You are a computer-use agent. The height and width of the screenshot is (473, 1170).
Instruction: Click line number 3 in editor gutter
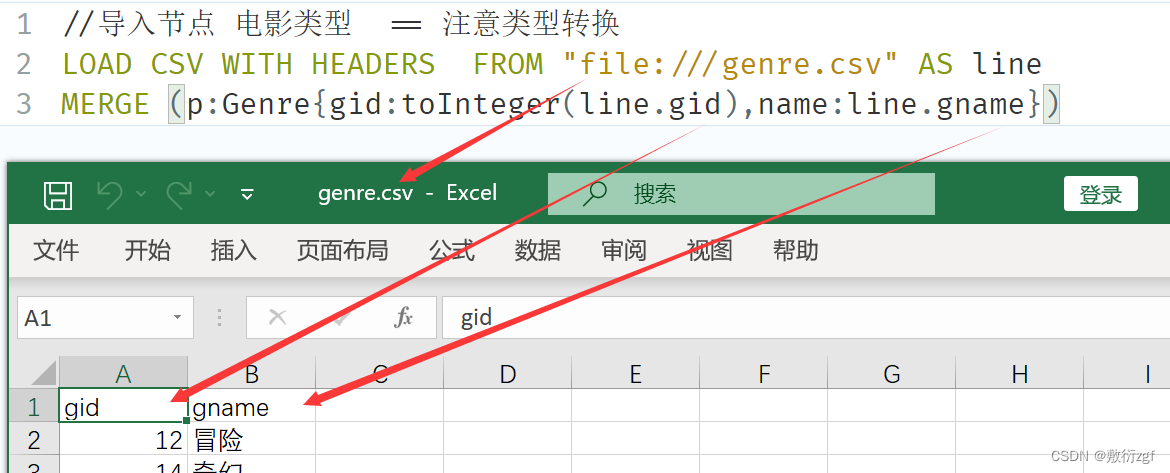(x=24, y=104)
